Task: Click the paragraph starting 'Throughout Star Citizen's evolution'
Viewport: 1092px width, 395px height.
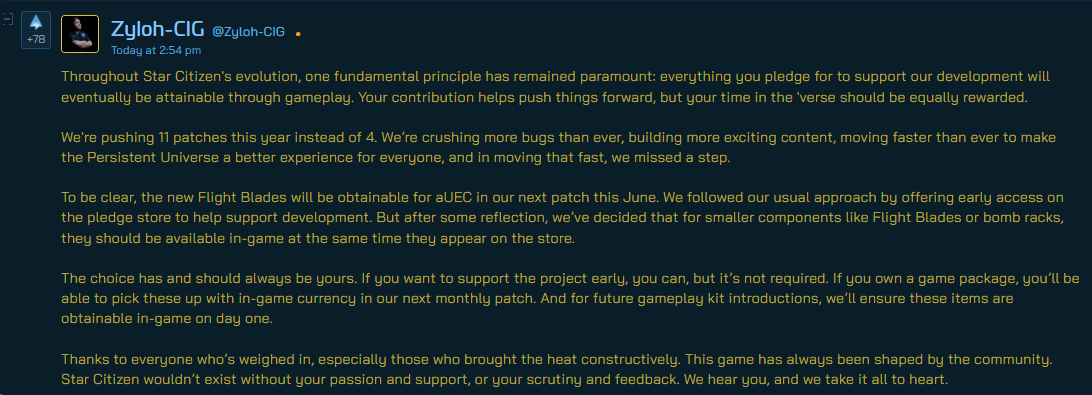Action: pyautogui.click(x=555, y=87)
